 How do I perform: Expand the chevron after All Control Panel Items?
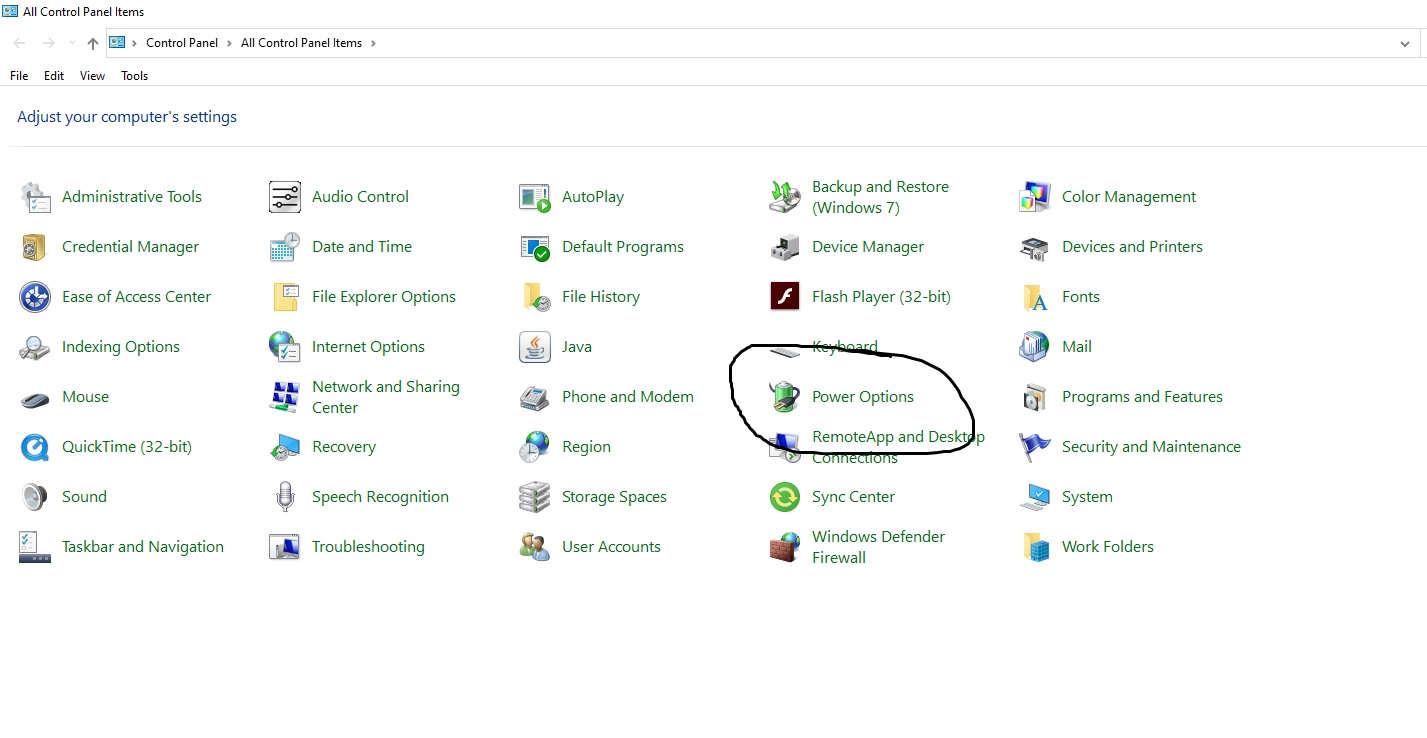(x=374, y=43)
